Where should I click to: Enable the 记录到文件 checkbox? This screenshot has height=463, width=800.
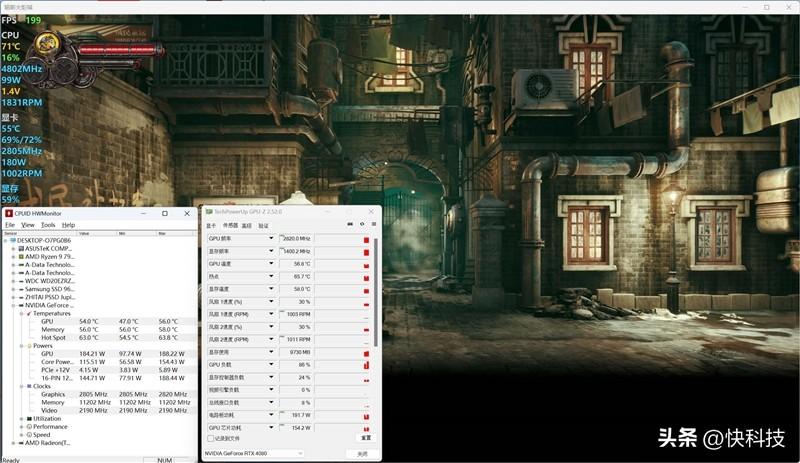pyautogui.click(x=210, y=438)
